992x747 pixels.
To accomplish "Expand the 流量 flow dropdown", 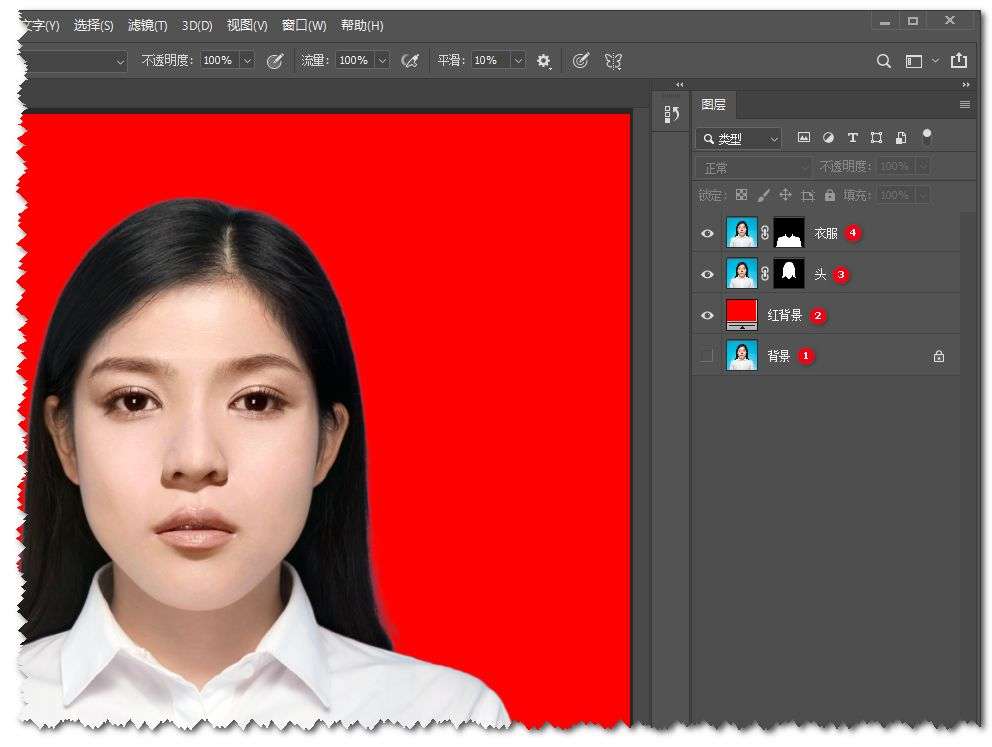I will [x=382, y=61].
